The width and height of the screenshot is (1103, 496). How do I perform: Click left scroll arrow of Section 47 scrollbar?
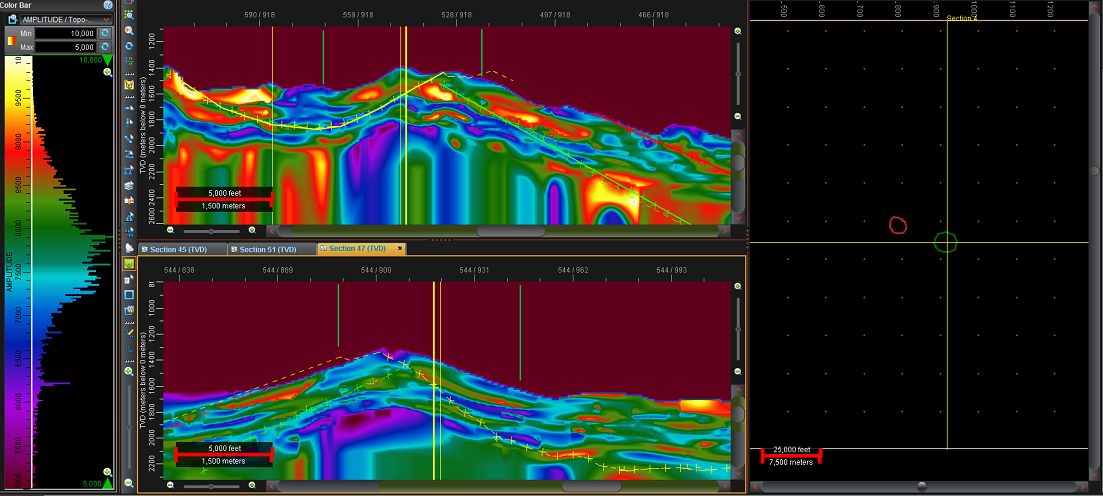coord(272,485)
